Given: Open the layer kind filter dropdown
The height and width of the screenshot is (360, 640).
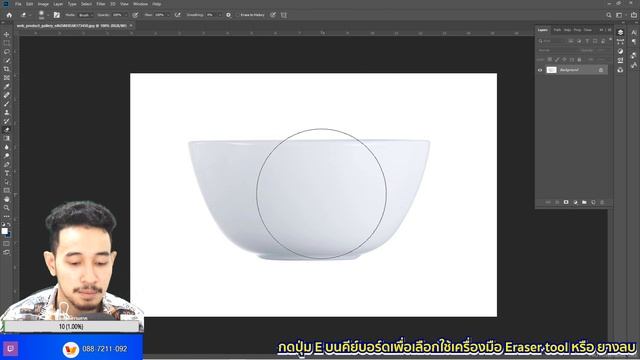Looking at the screenshot, I should 551,41.
